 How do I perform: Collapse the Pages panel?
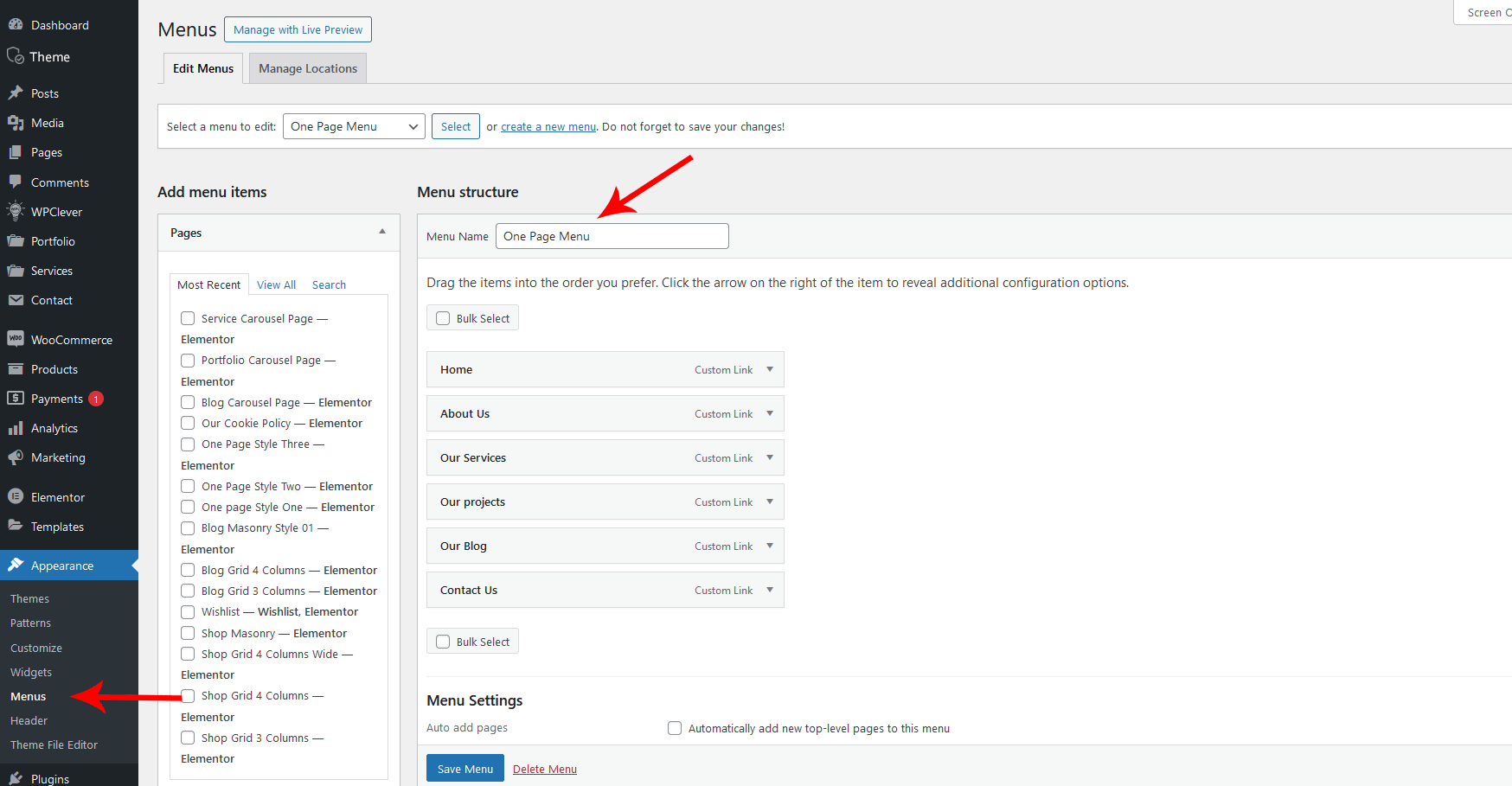pos(382,232)
